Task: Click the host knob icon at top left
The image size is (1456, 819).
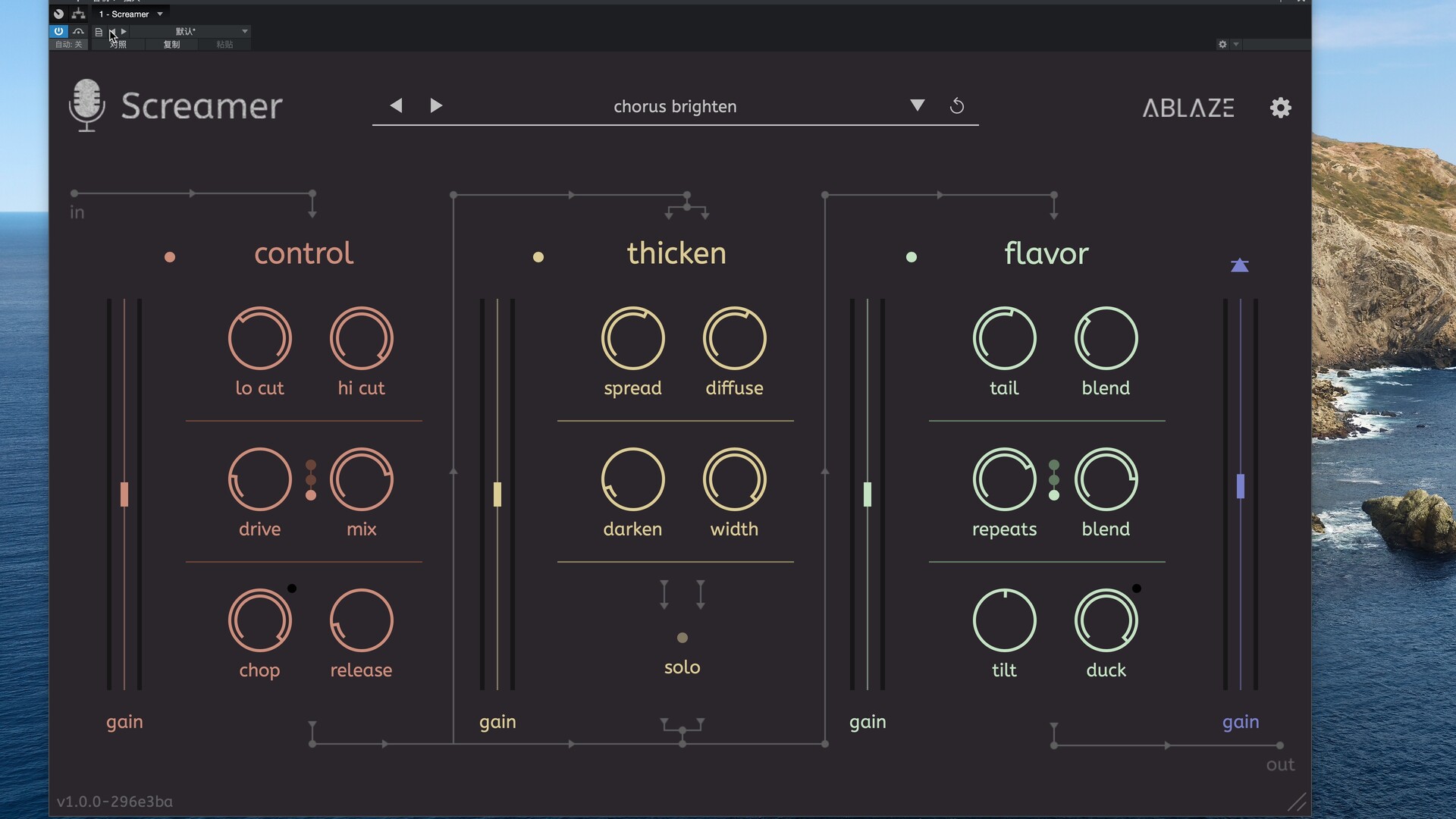Action: (58, 14)
